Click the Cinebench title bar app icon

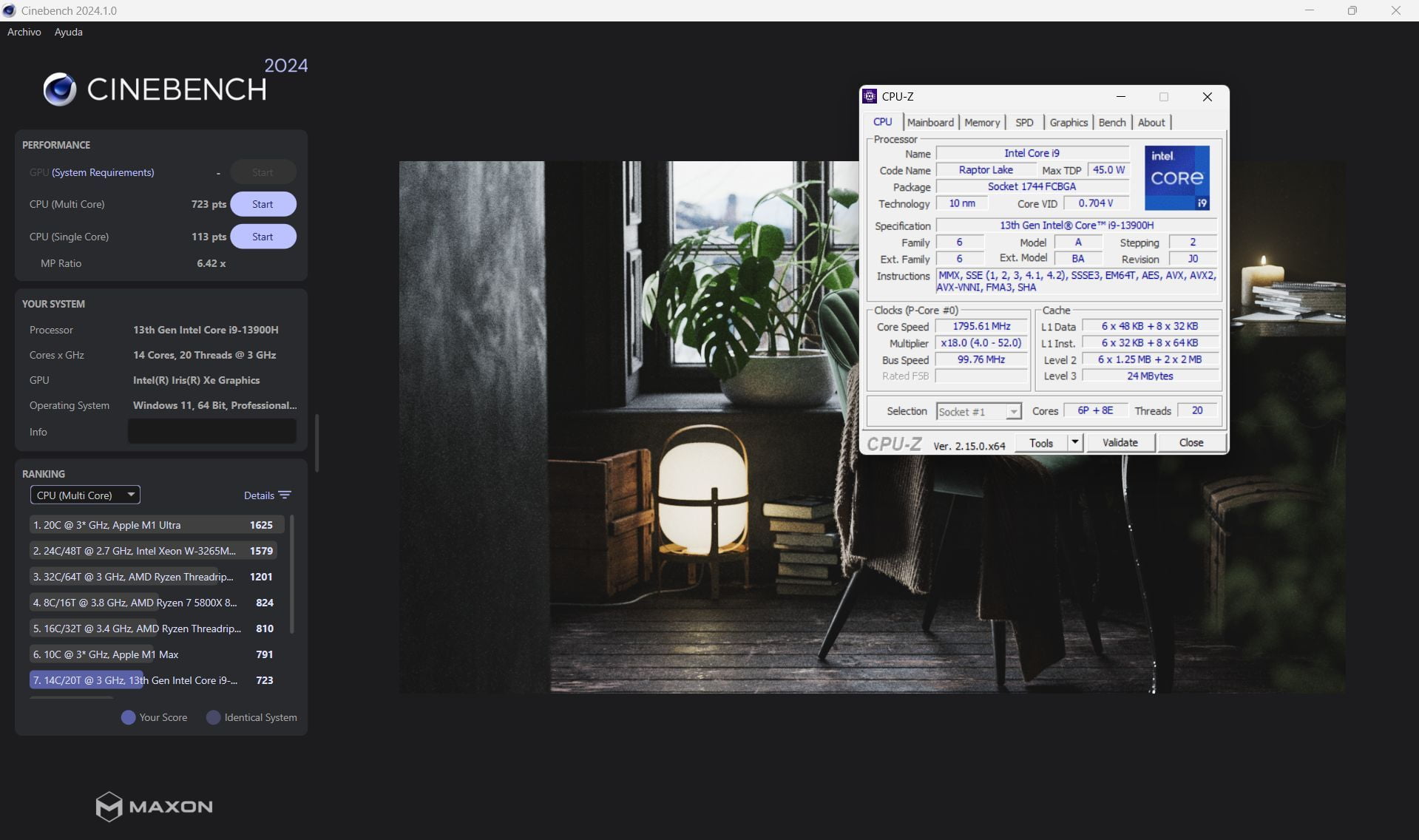pyautogui.click(x=9, y=10)
